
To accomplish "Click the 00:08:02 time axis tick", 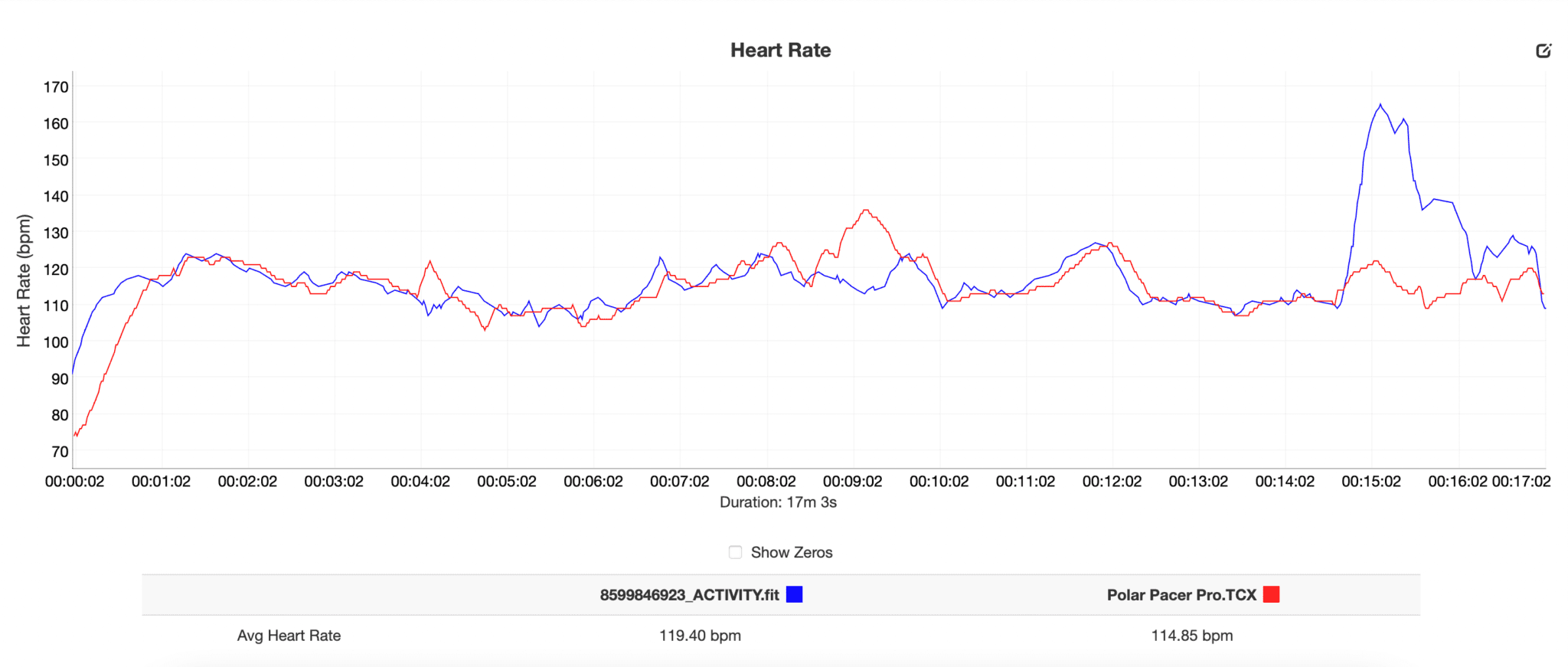I will [x=766, y=482].
